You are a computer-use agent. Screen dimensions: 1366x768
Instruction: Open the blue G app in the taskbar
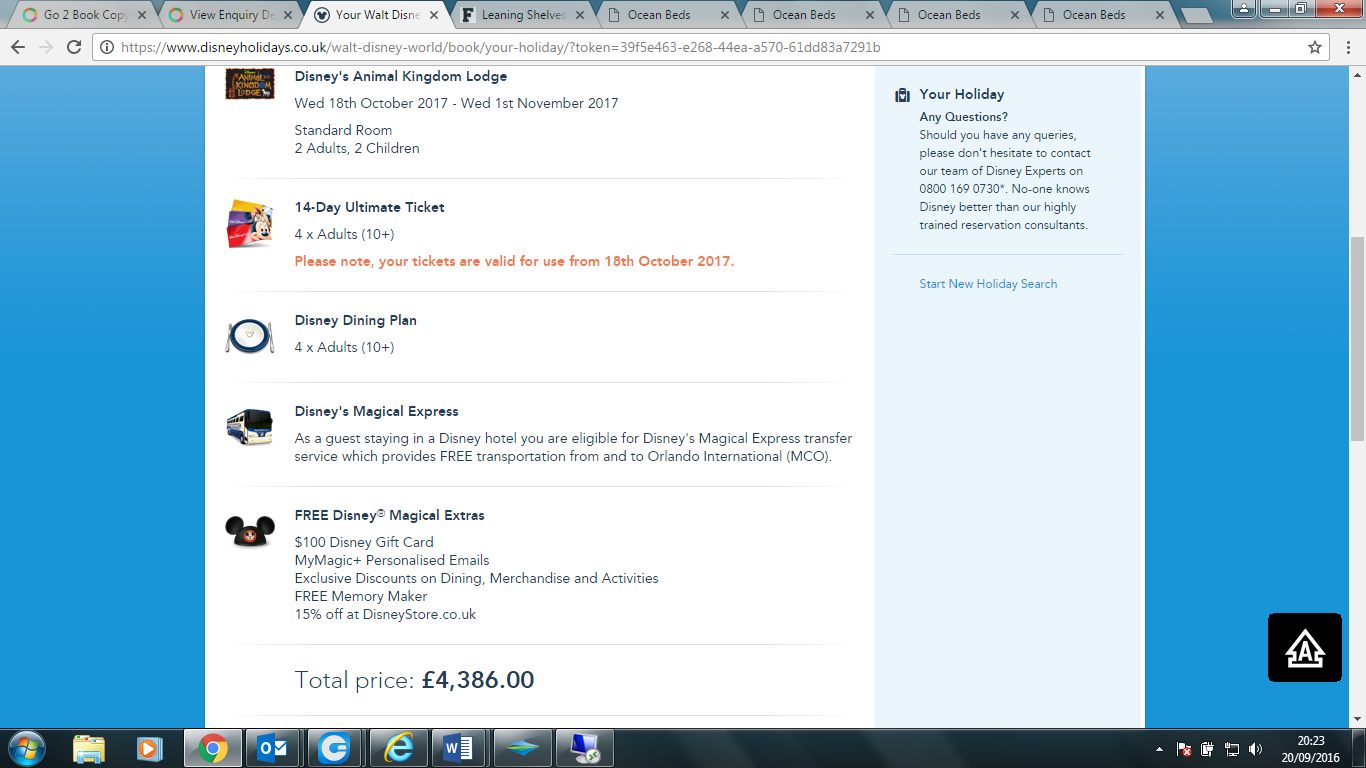point(335,748)
